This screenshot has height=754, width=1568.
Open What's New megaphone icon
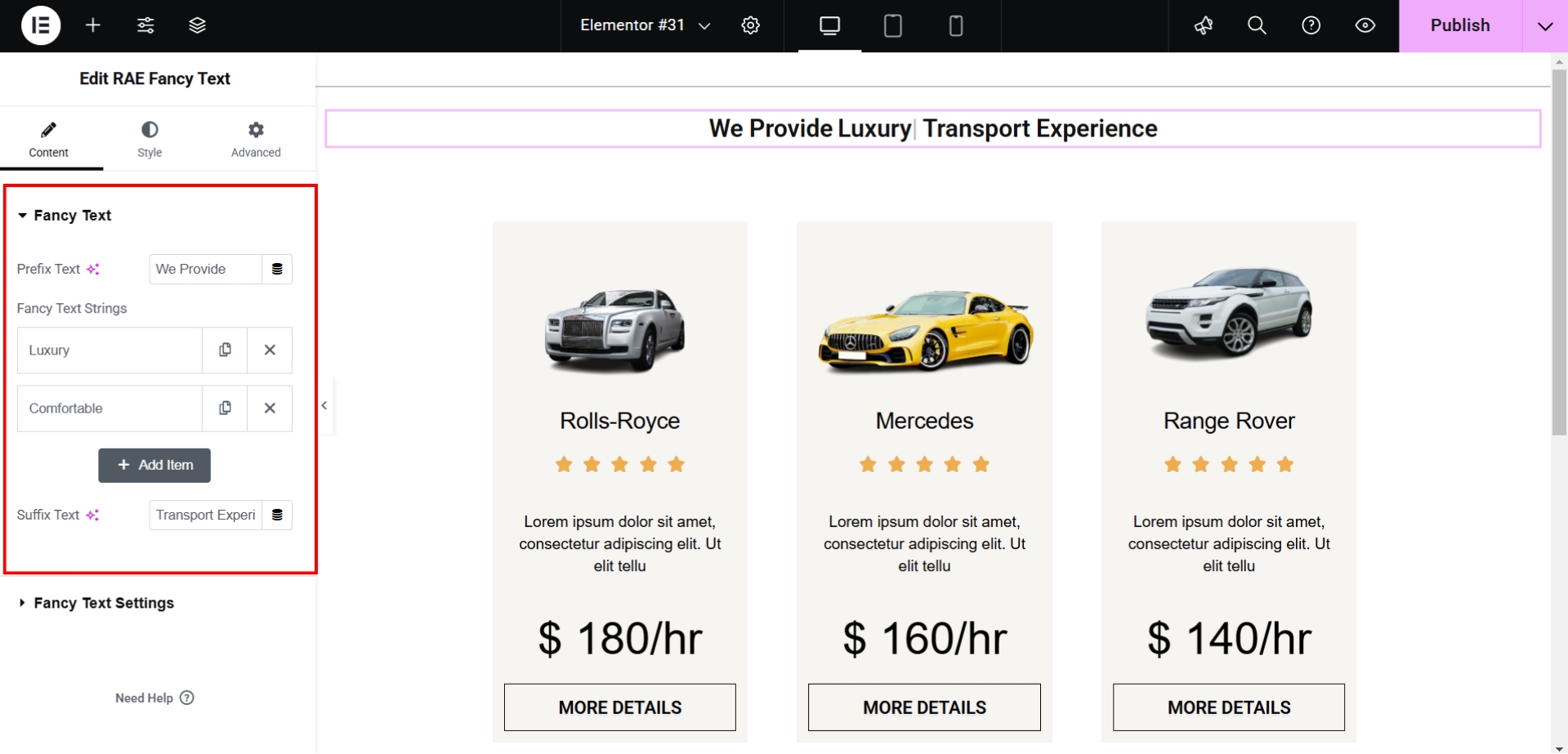coord(1204,25)
